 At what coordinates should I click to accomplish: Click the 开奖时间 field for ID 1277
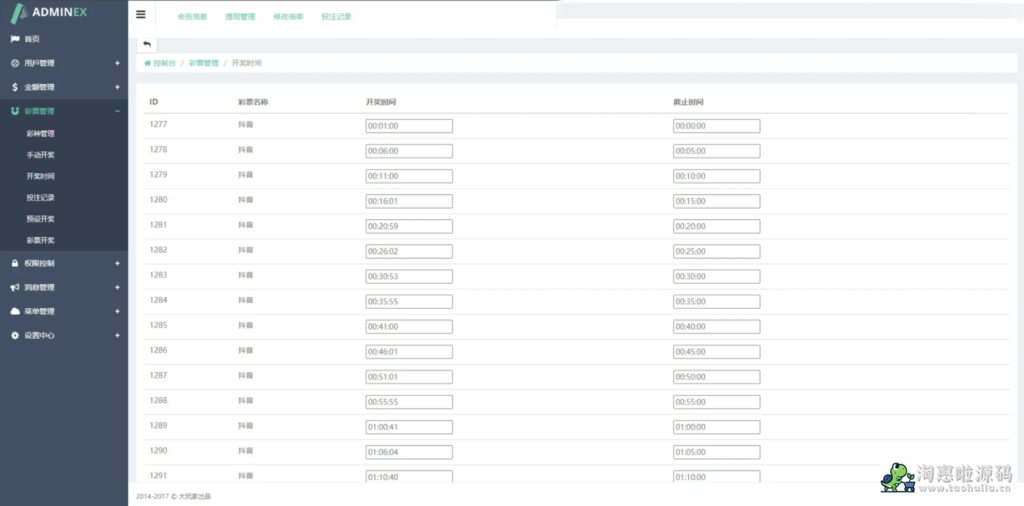409,126
